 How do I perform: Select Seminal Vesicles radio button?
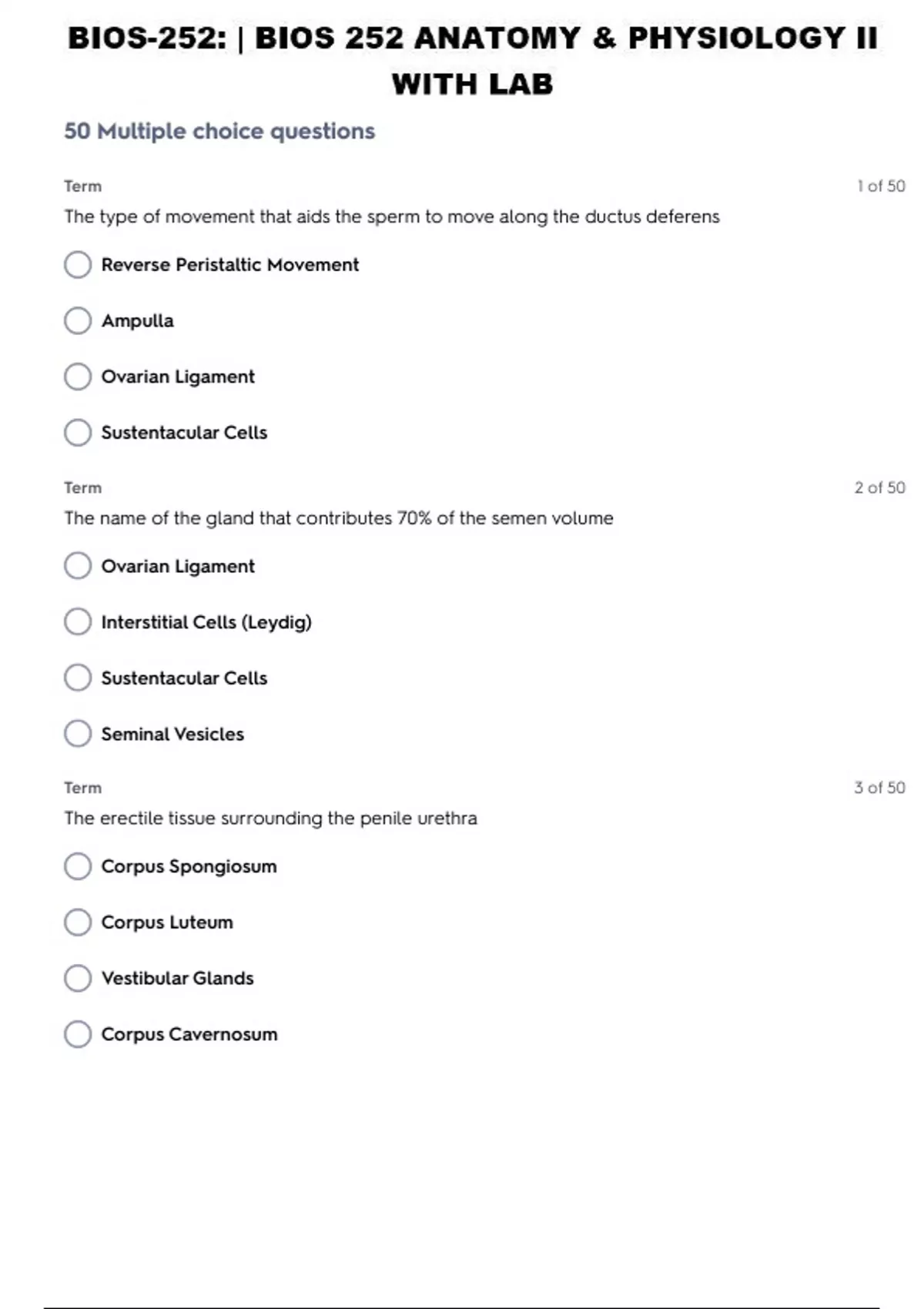point(78,734)
